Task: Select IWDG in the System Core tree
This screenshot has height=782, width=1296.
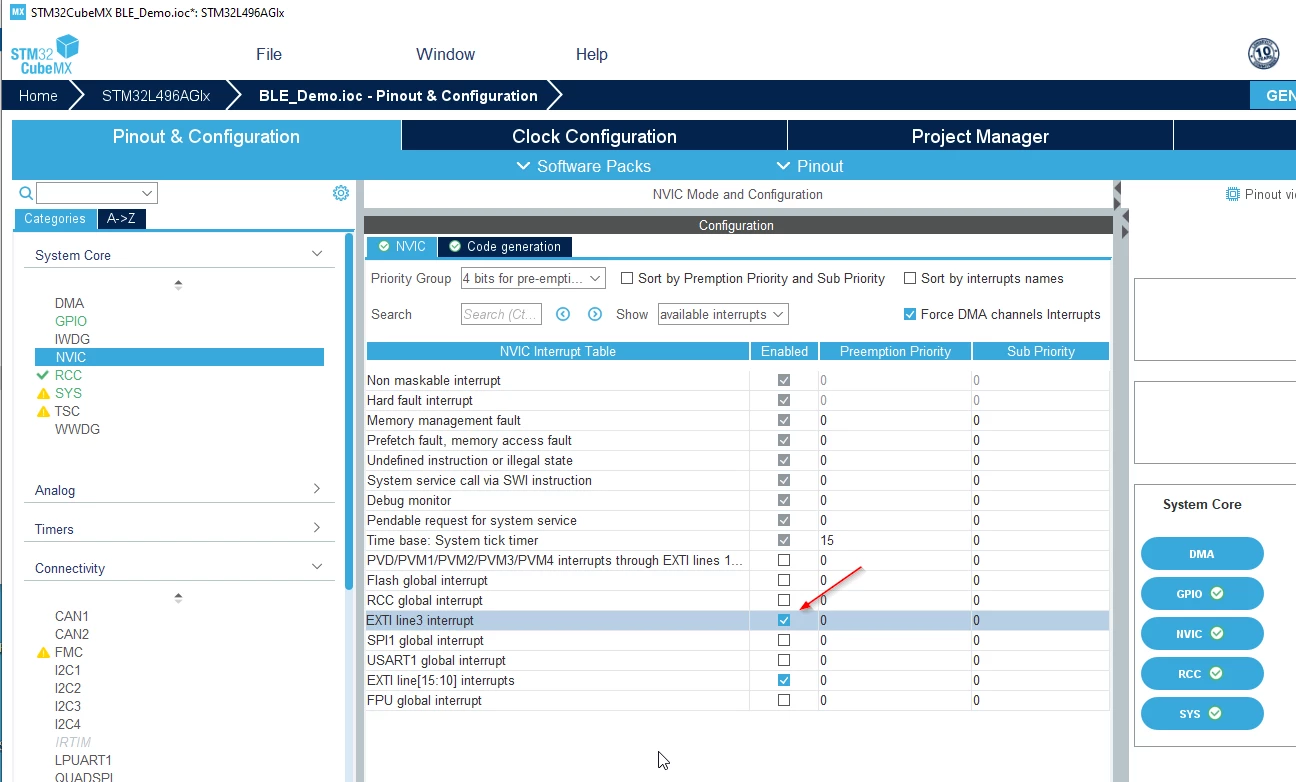Action: pos(72,339)
